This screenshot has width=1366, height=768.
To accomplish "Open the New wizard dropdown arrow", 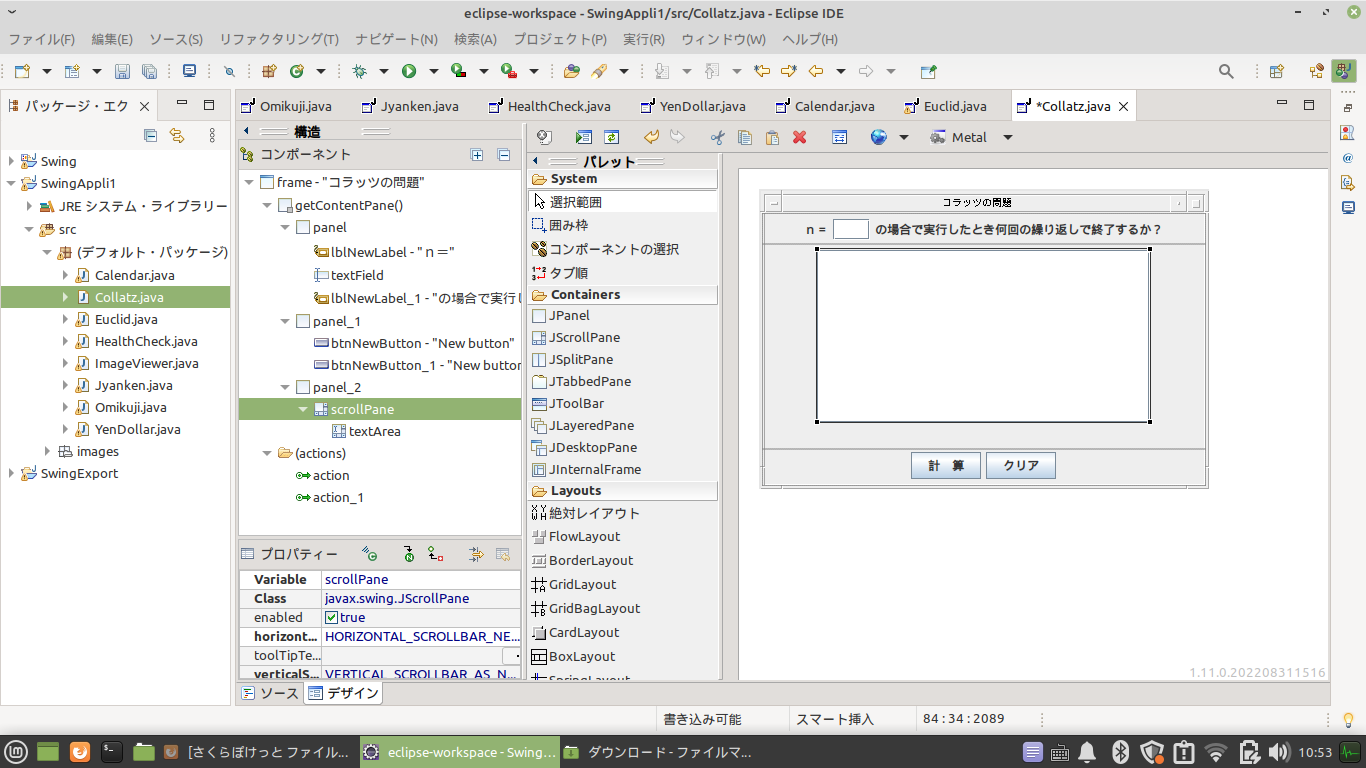I will [x=46, y=71].
